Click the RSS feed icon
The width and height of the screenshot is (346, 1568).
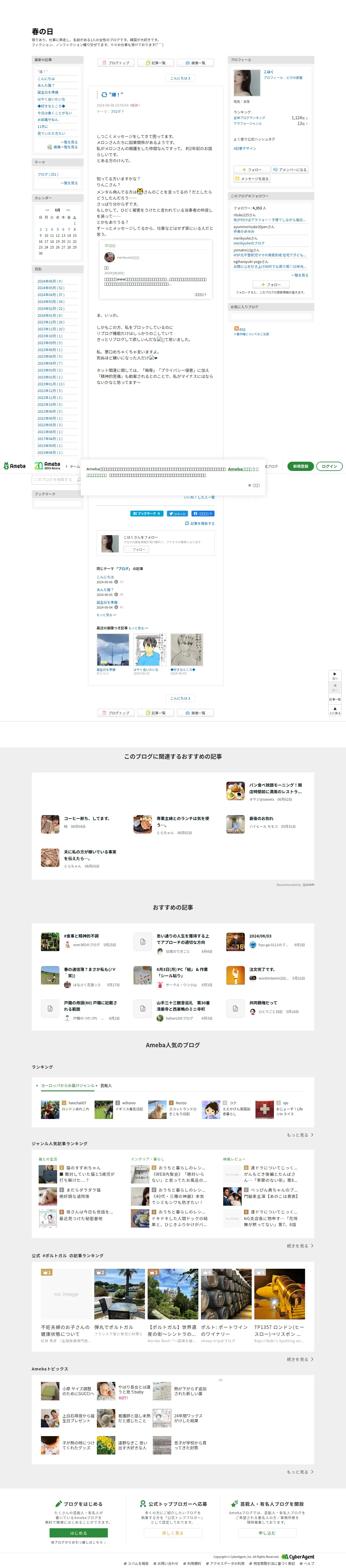click(236, 329)
